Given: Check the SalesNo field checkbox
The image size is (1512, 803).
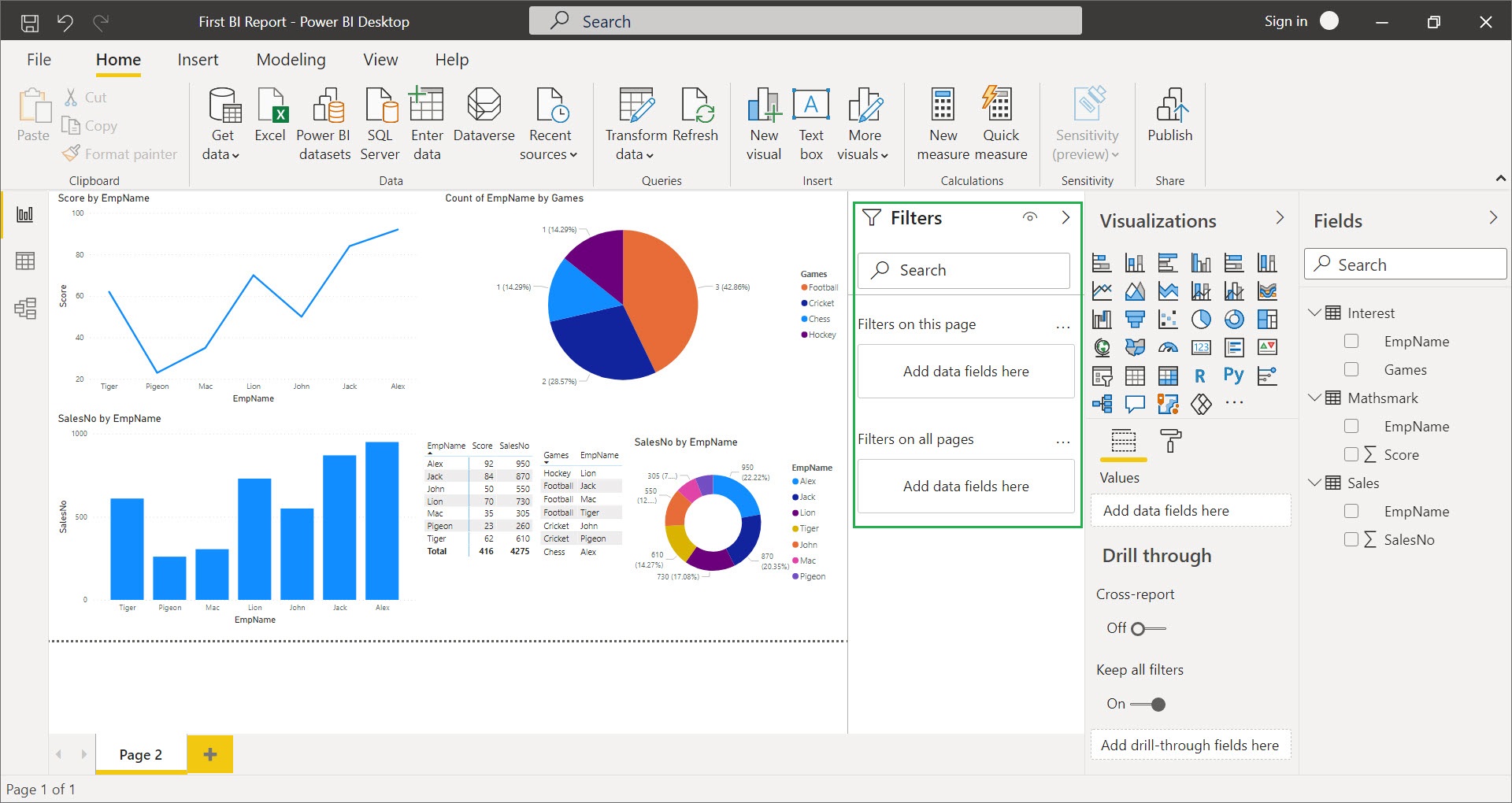Looking at the screenshot, I should (x=1351, y=539).
